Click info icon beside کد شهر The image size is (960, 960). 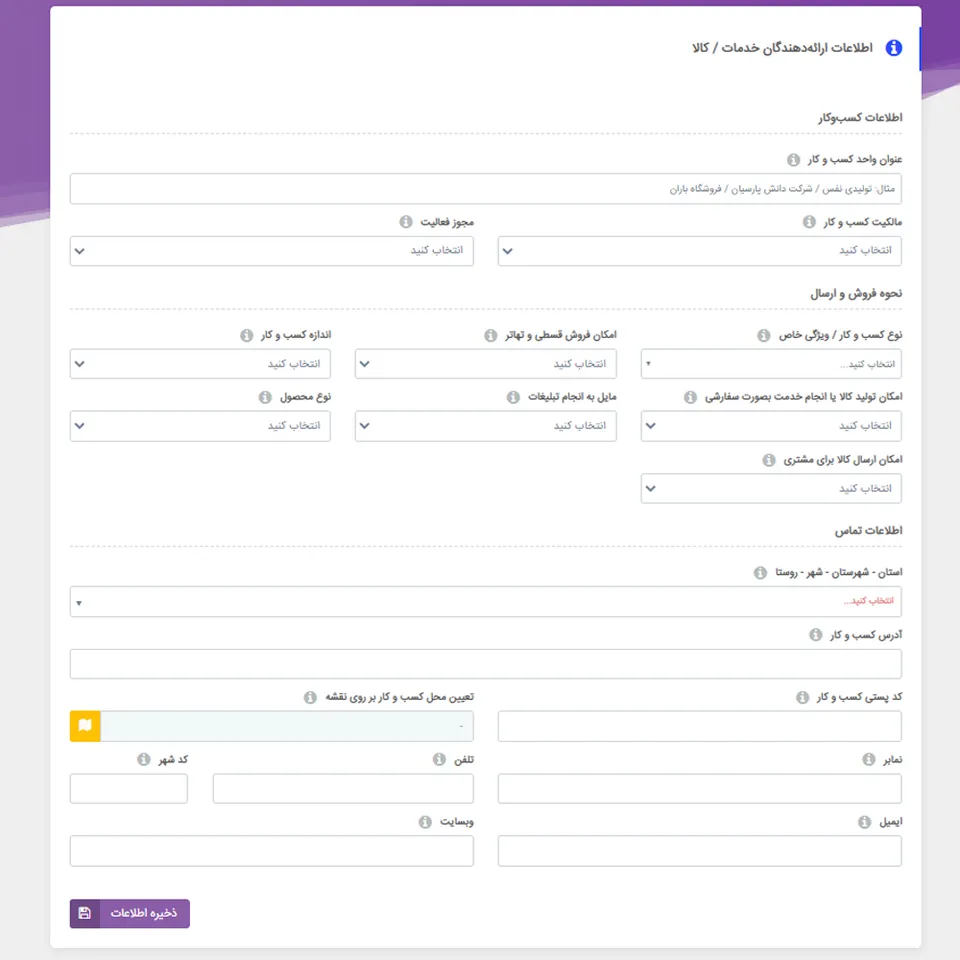point(143,759)
